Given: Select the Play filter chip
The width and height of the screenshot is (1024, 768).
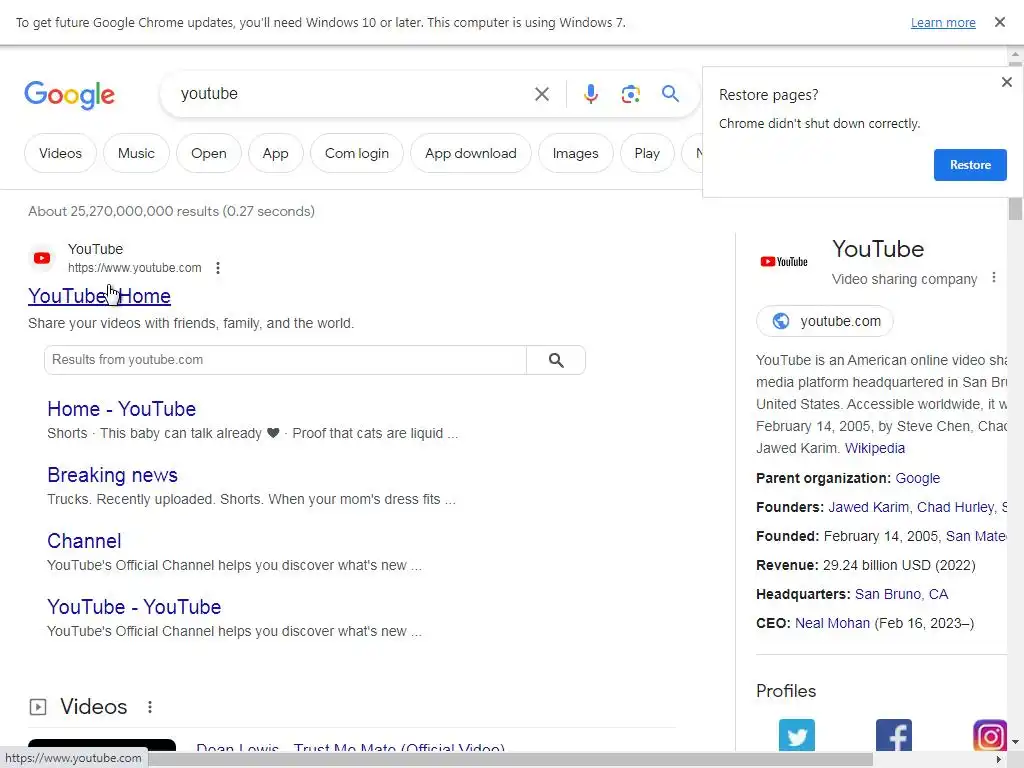Looking at the screenshot, I should 647,153.
